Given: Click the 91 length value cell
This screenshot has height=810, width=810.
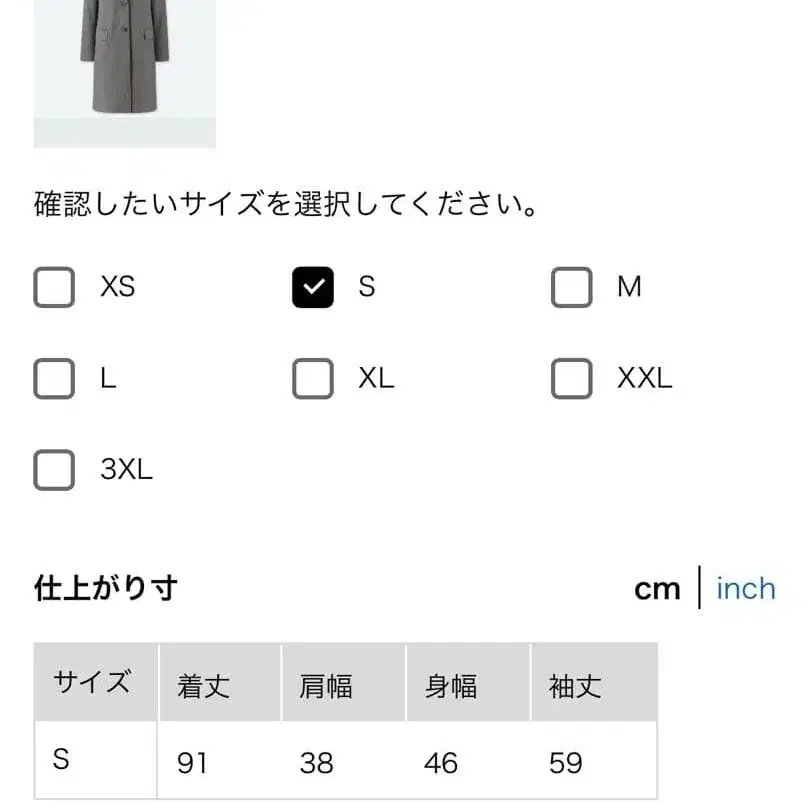Looking at the screenshot, I should [192, 764].
